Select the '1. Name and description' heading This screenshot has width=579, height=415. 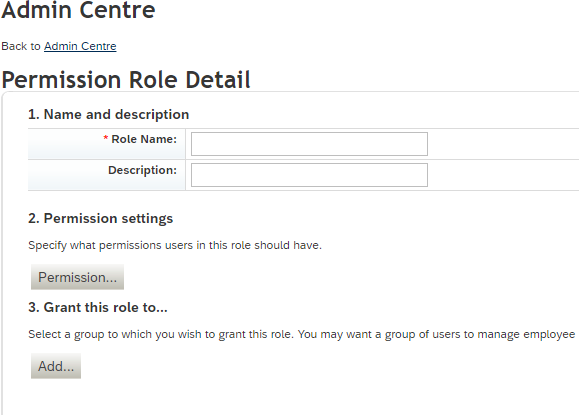coord(109,114)
